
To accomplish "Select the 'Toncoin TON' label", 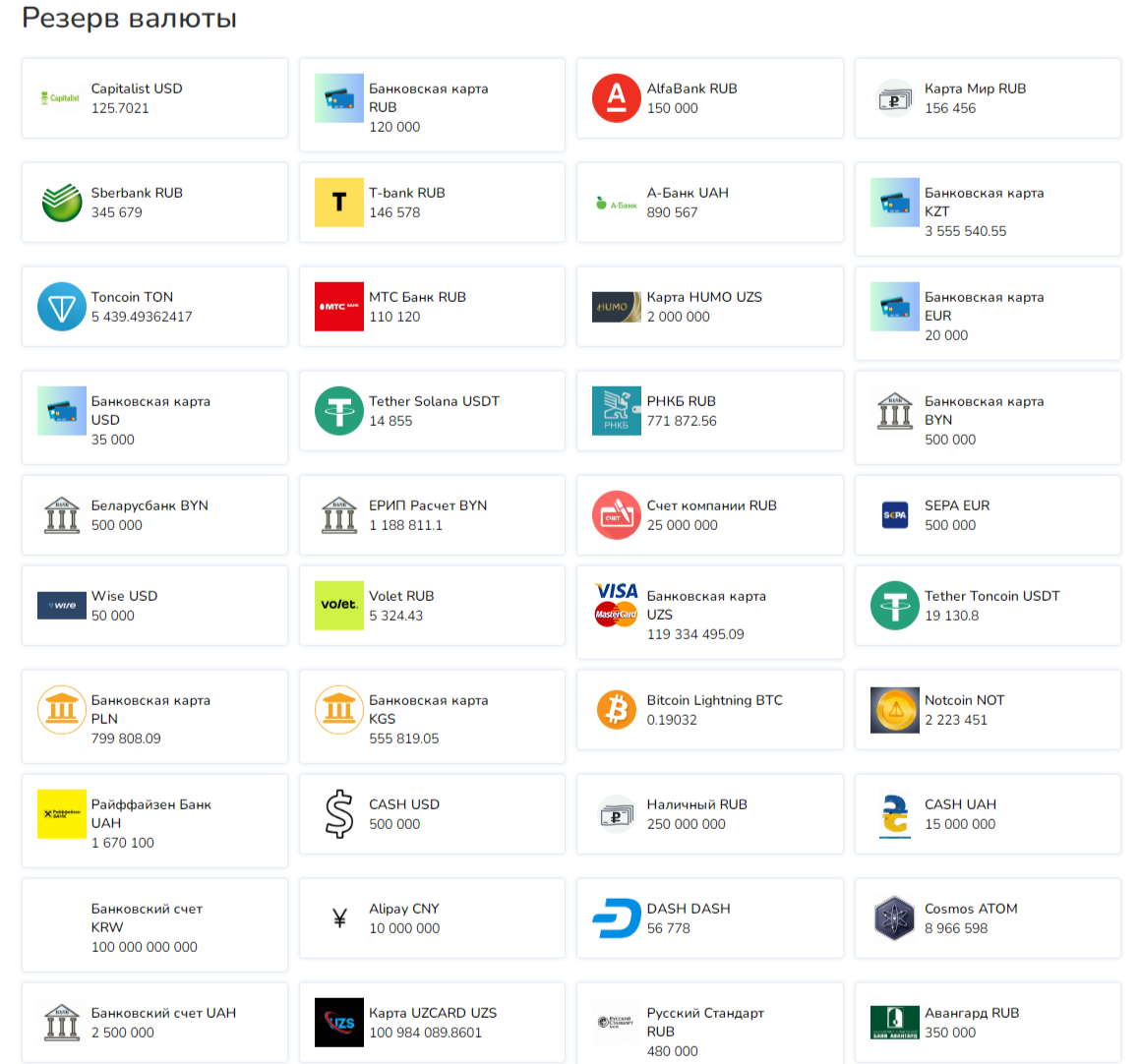I will tap(133, 297).
